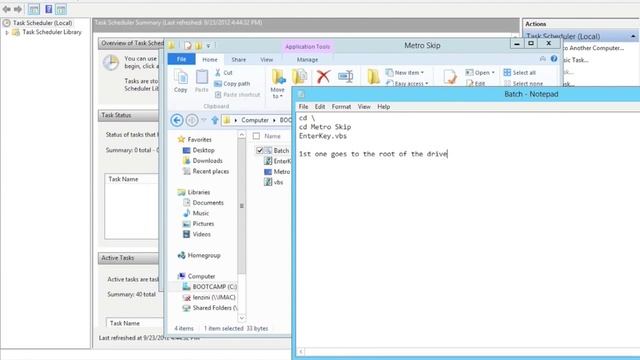Select Task Scheduler Library in tree

tap(52, 32)
